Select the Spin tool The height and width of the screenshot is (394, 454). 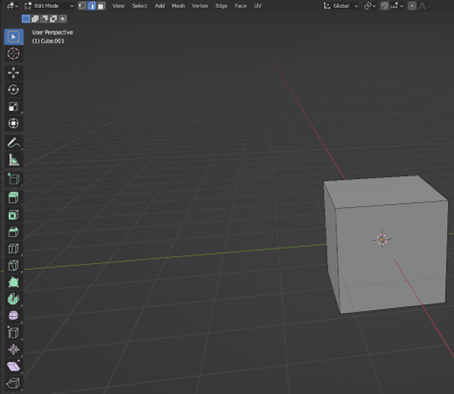point(13,299)
